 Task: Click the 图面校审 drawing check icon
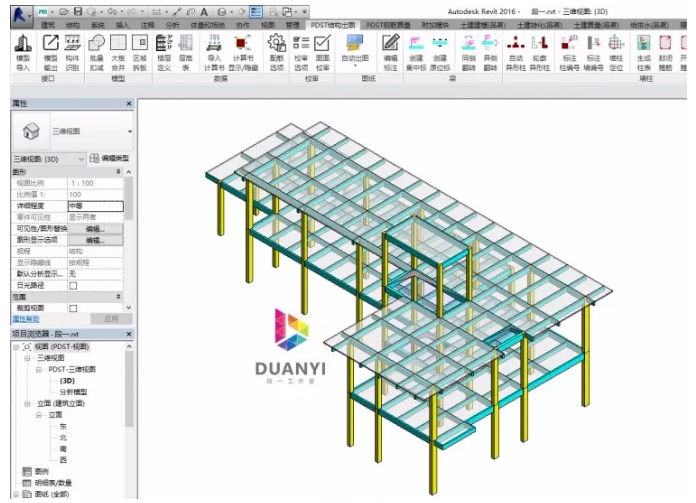322,44
